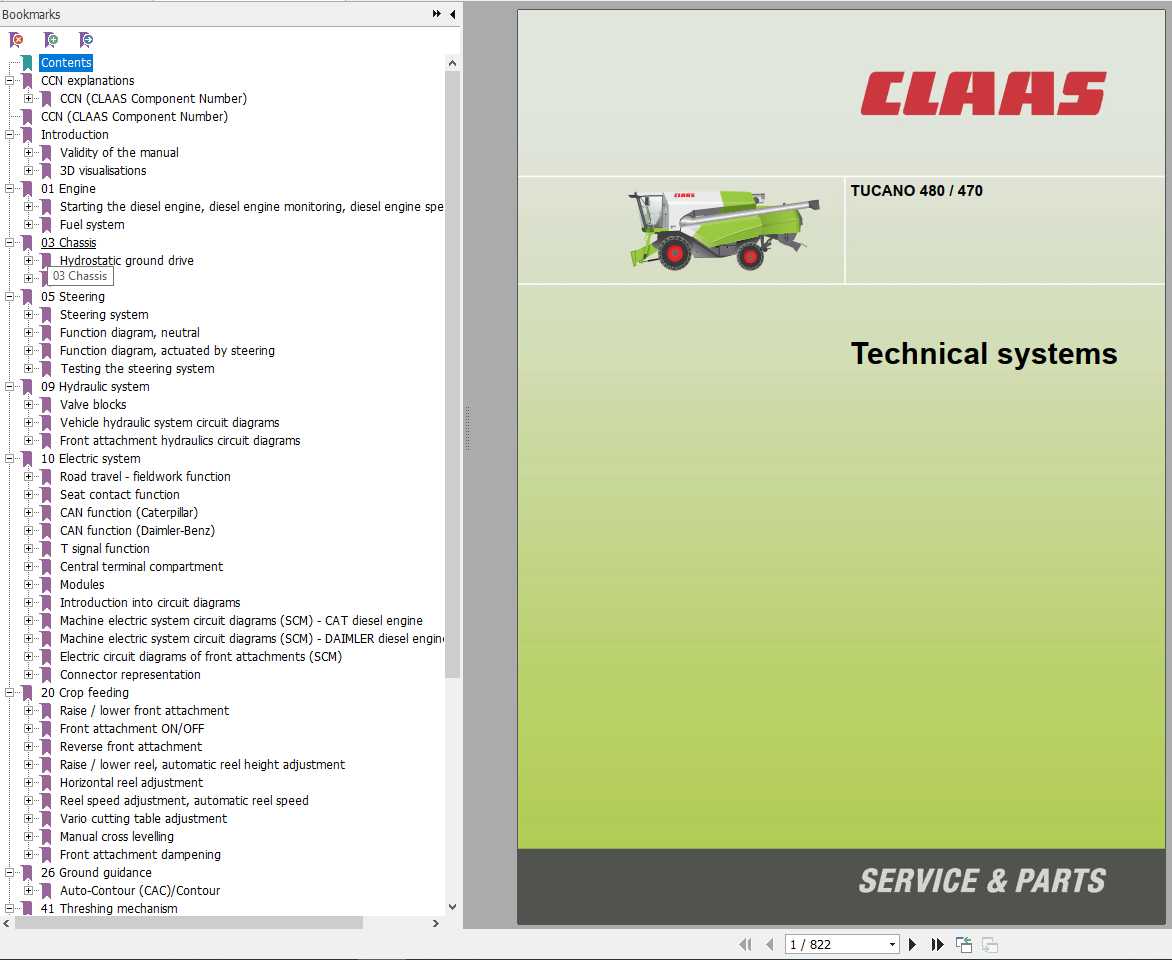
Task: Click the next page arrow icon
Action: point(912,944)
